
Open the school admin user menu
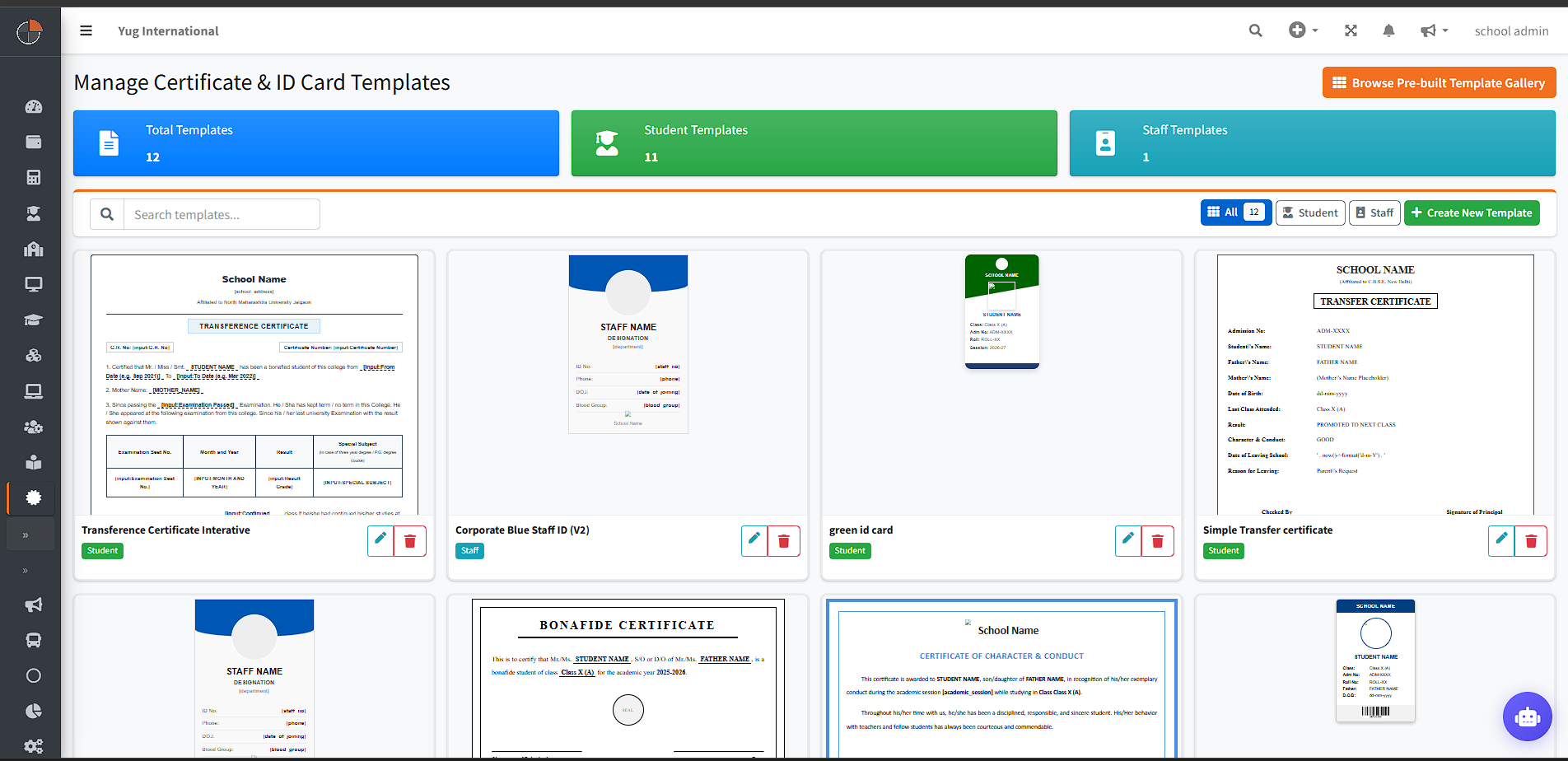[x=1511, y=31]
